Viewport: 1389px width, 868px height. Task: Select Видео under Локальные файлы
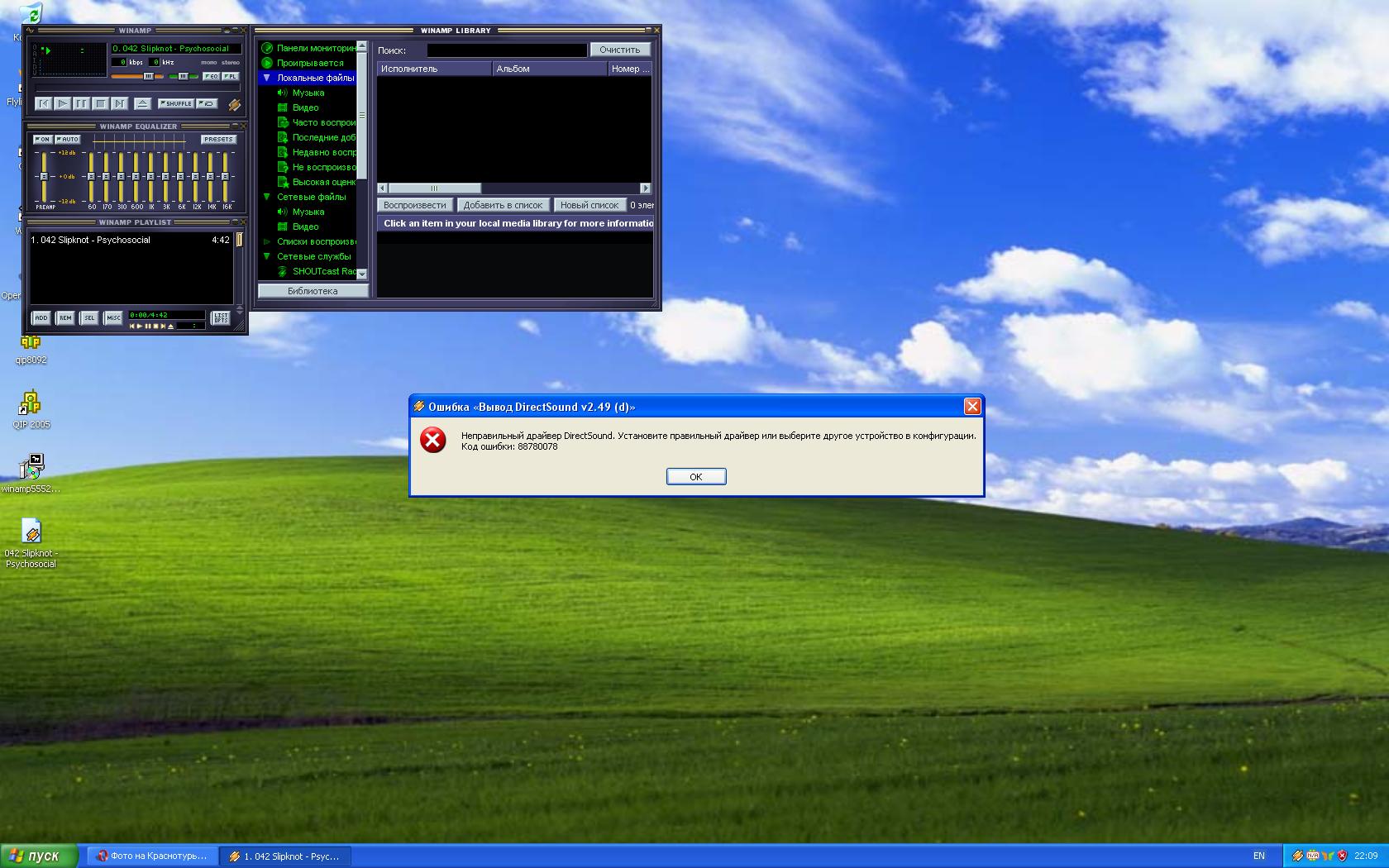[305, 107]
